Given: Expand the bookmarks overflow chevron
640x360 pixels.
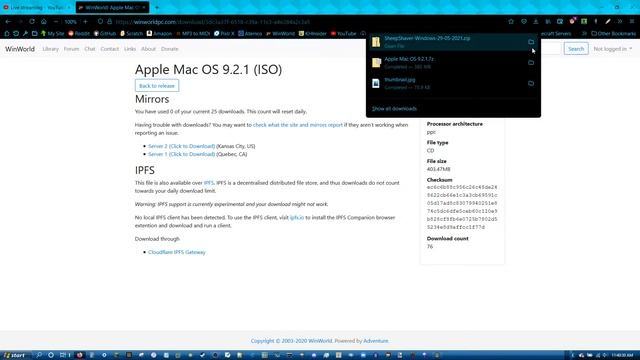Looking at the screenshot, I should tap(584, 33).
